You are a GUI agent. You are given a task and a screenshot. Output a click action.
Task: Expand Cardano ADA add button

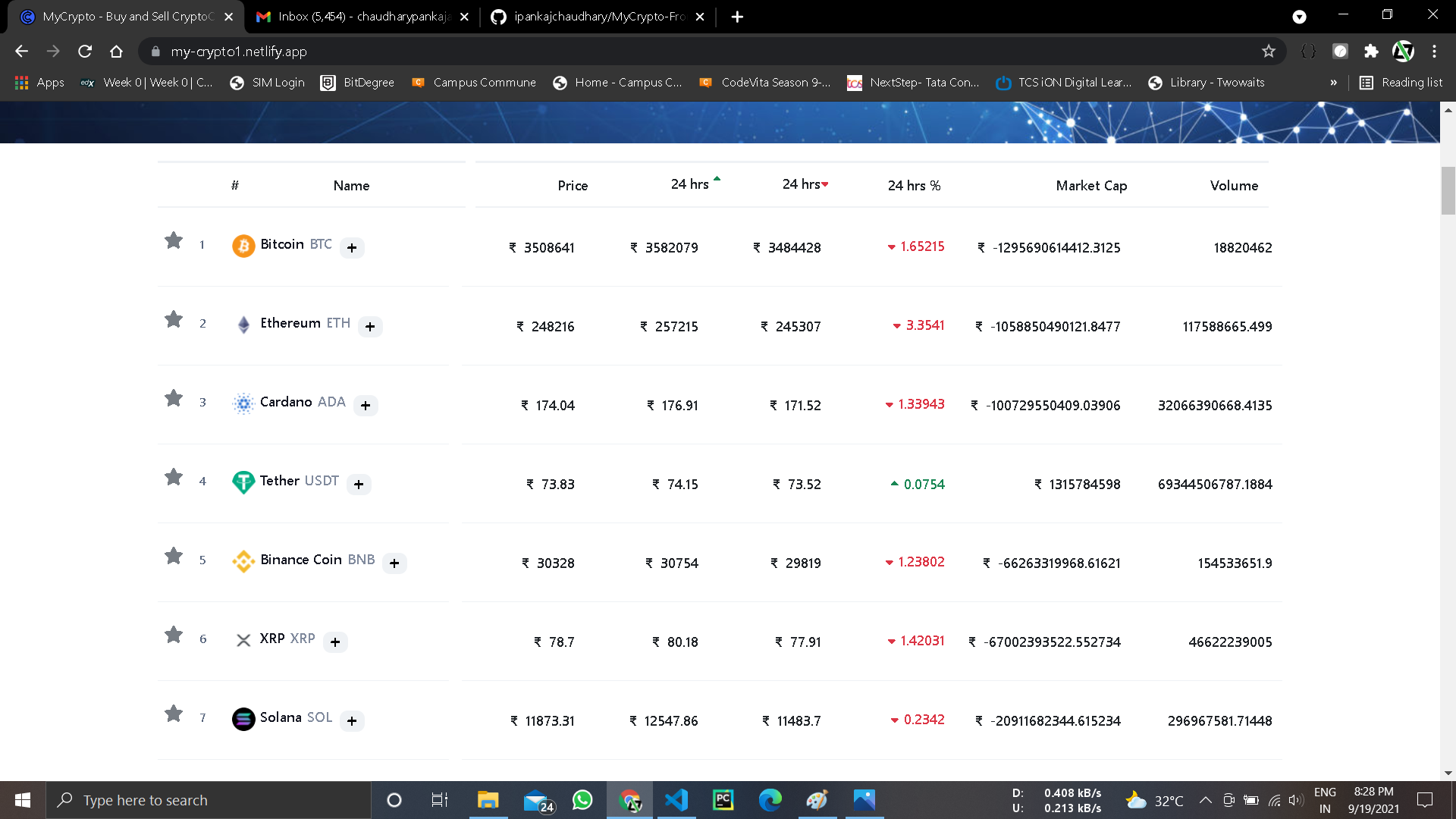[365, 404]
